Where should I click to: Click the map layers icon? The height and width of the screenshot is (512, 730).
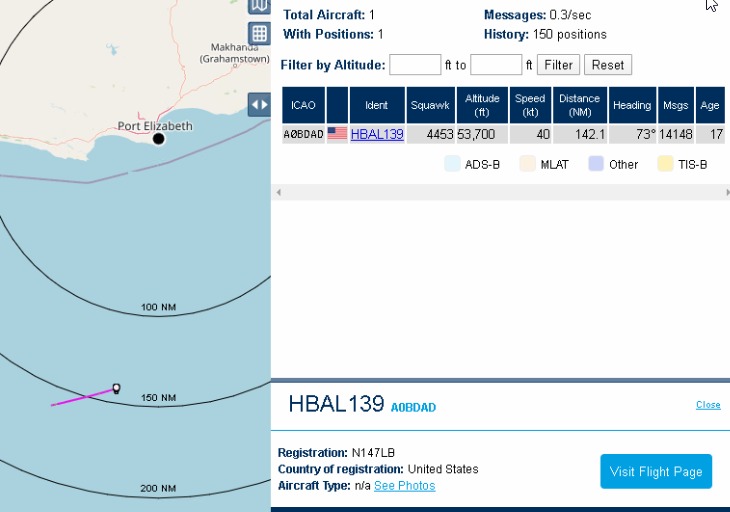(259, 5)
